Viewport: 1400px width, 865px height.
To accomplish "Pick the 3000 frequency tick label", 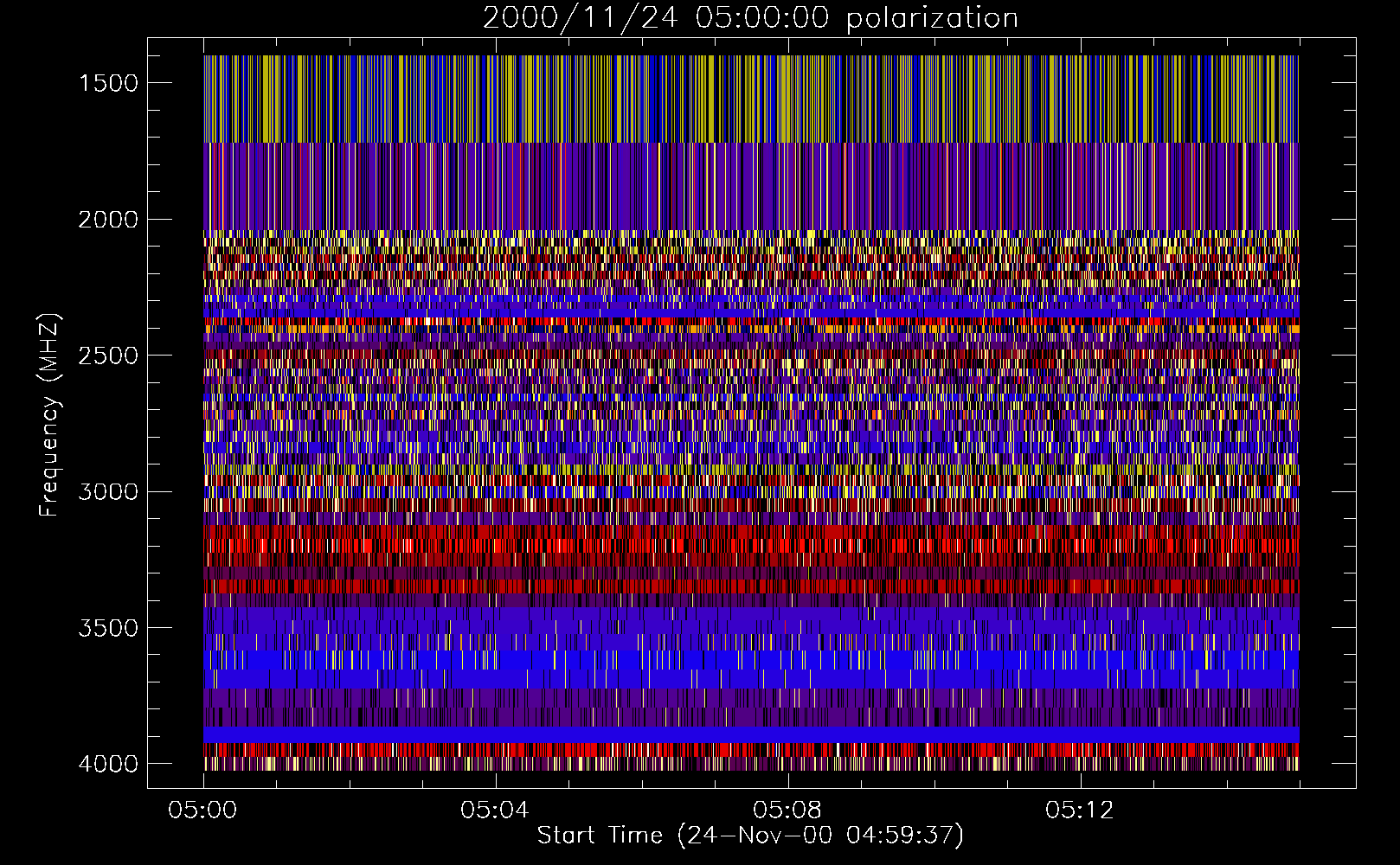I will pyautogui.click(x=108, y=491).
